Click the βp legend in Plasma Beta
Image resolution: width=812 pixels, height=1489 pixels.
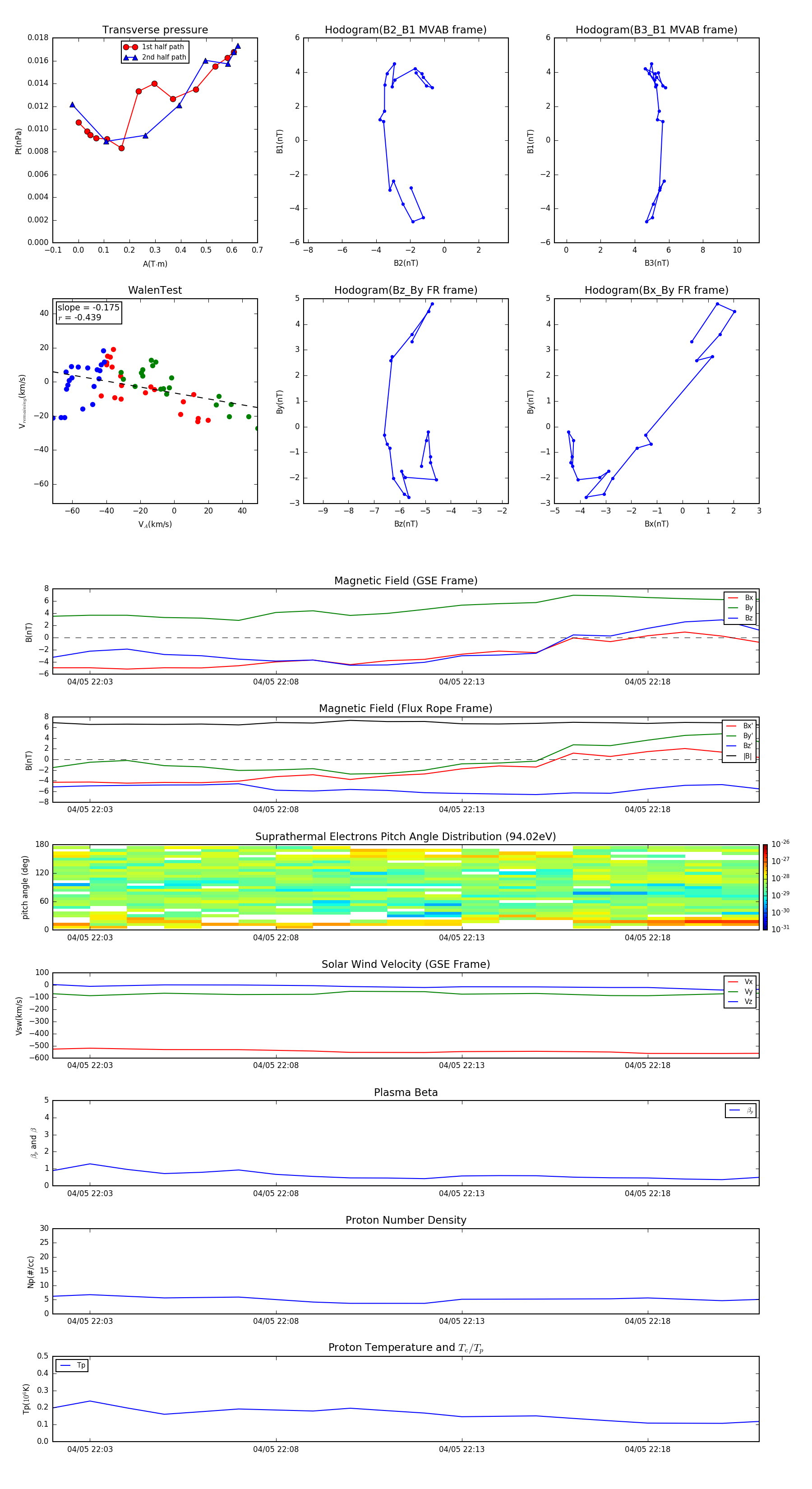click(x=741, y=1110)
